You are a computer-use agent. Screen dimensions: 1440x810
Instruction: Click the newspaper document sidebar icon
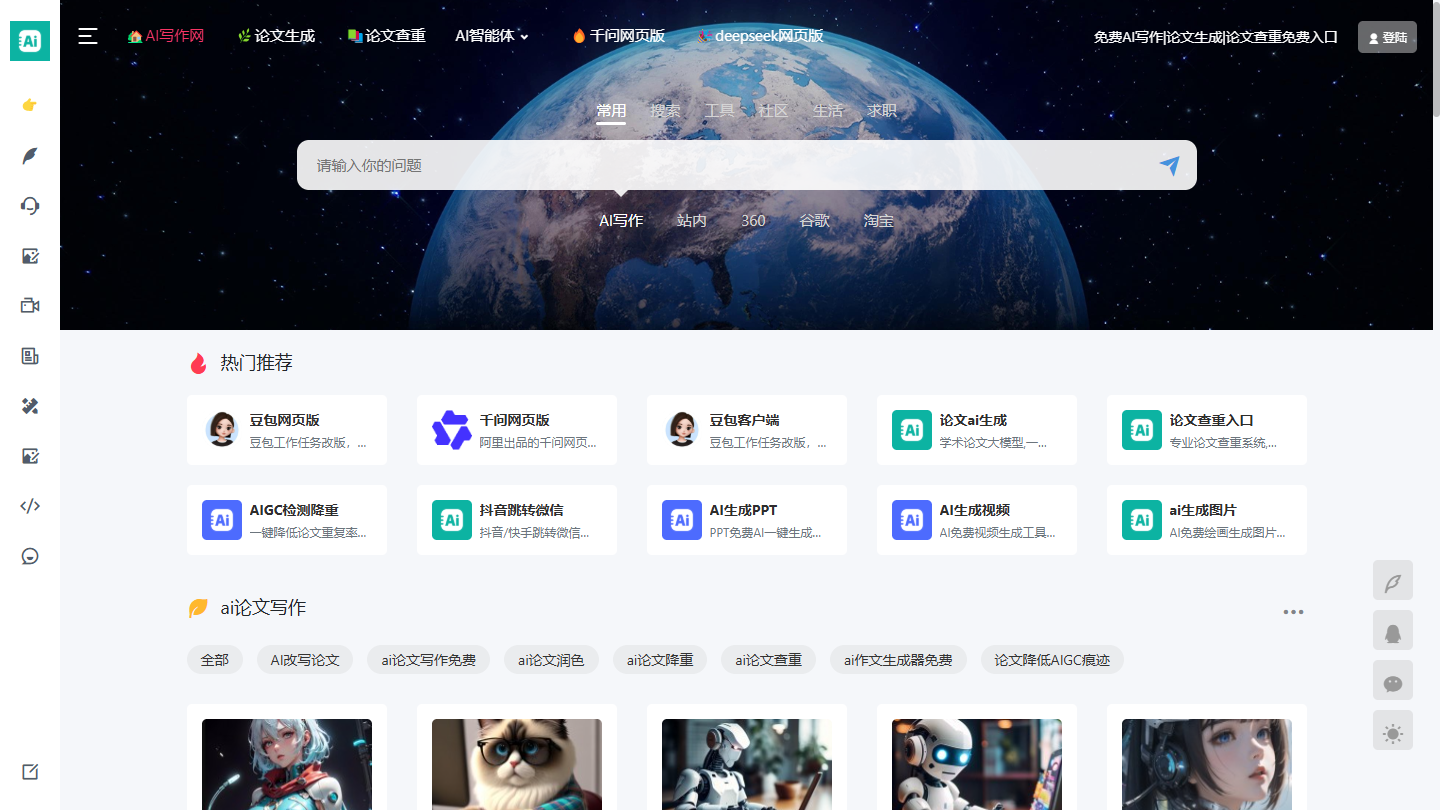click(30, 356)
